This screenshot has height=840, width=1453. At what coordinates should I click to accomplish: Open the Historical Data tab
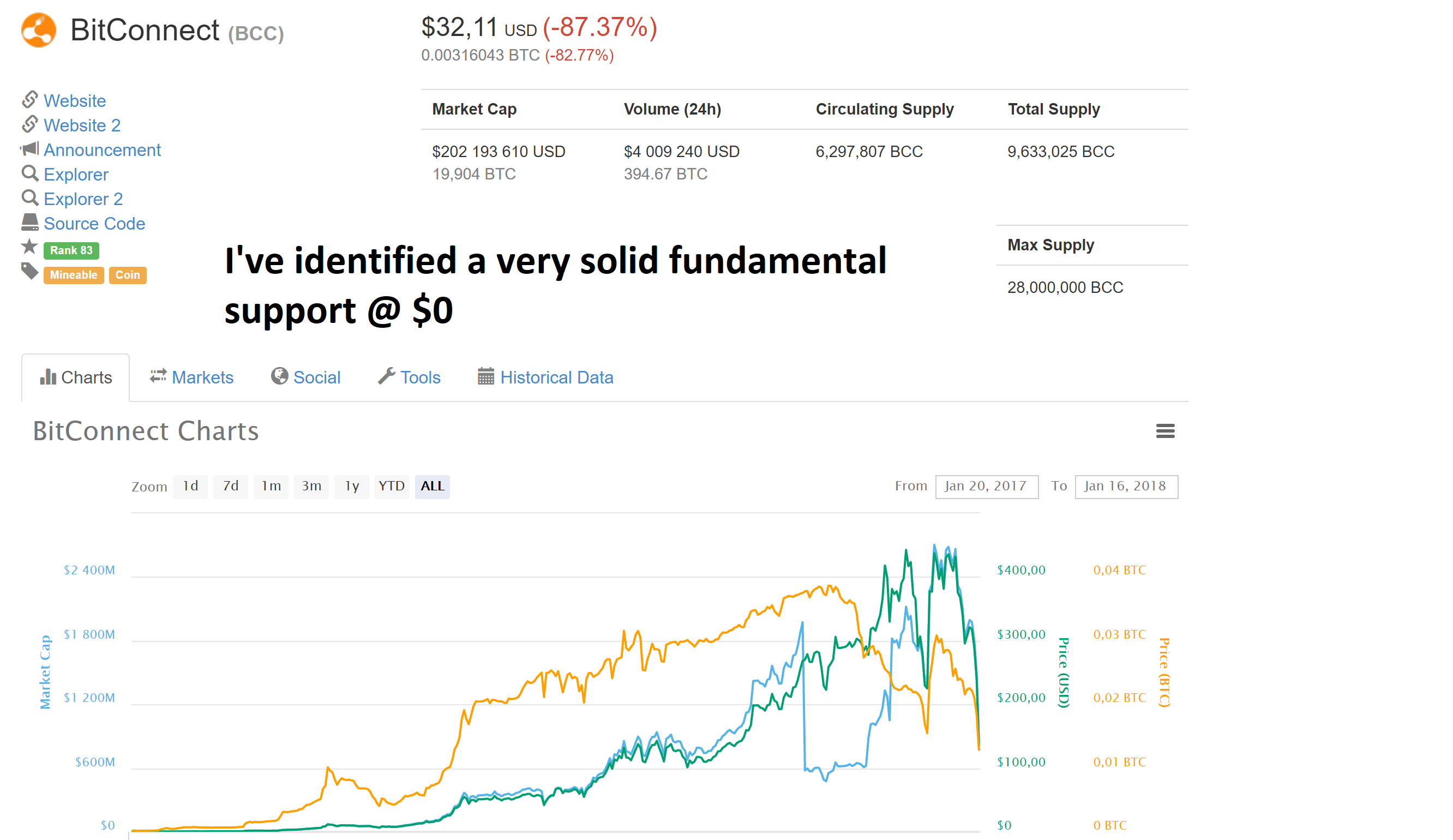coord(545,377)
